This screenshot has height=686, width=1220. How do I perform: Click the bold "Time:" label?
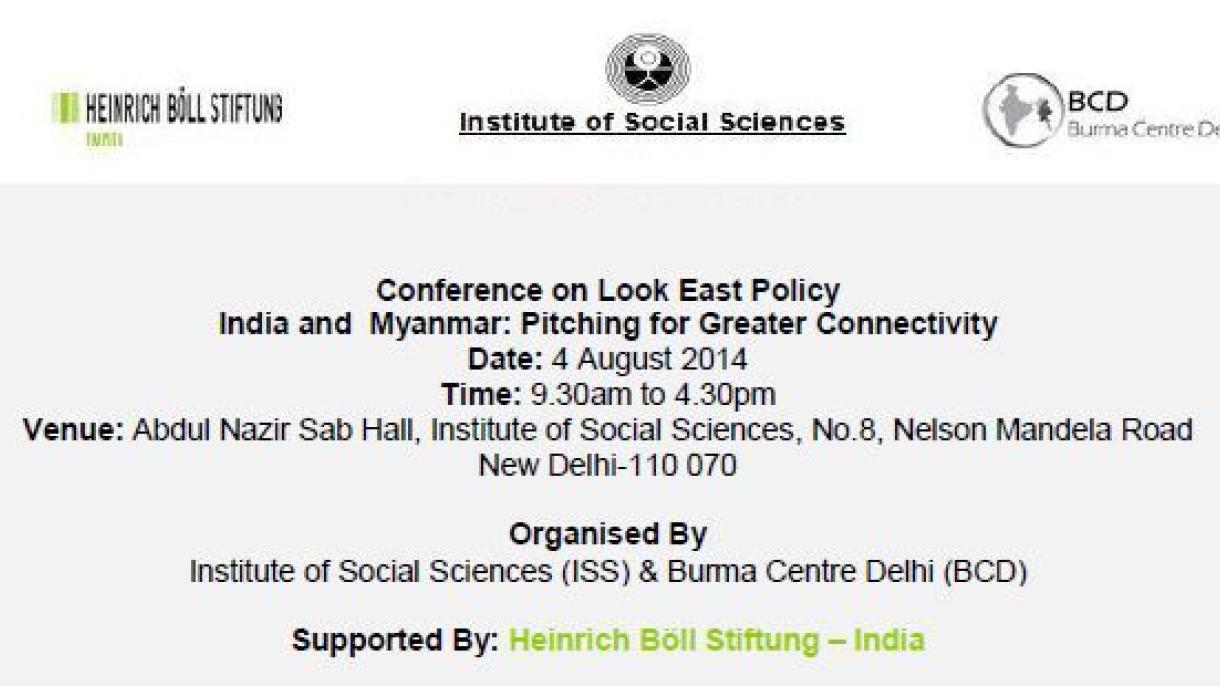(482, 394)
